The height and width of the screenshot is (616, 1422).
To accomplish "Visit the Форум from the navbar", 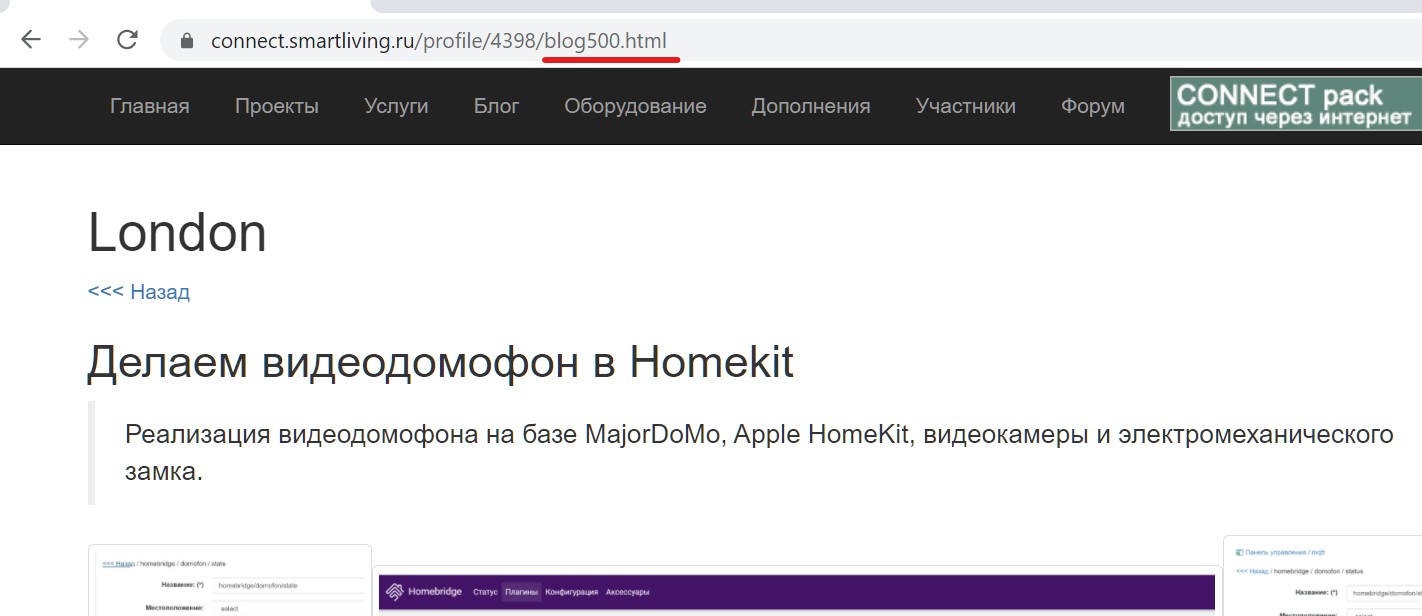I will click(x=1093, y=106).
